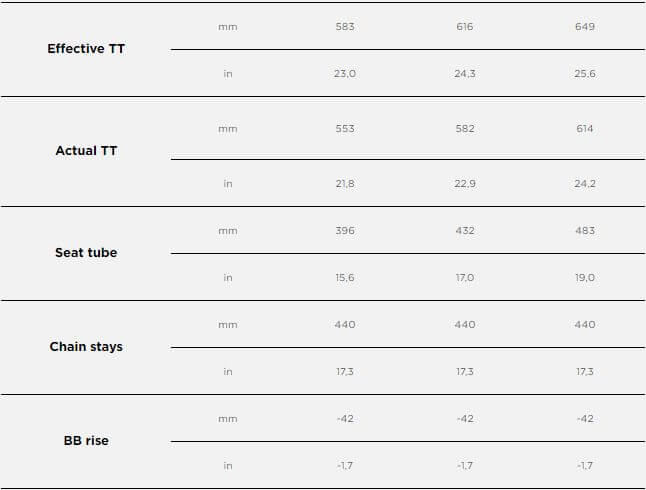Select the 432 mm Seat tube value
The width and height of the screenshot is (646, 490).
[x=464, y=231]
